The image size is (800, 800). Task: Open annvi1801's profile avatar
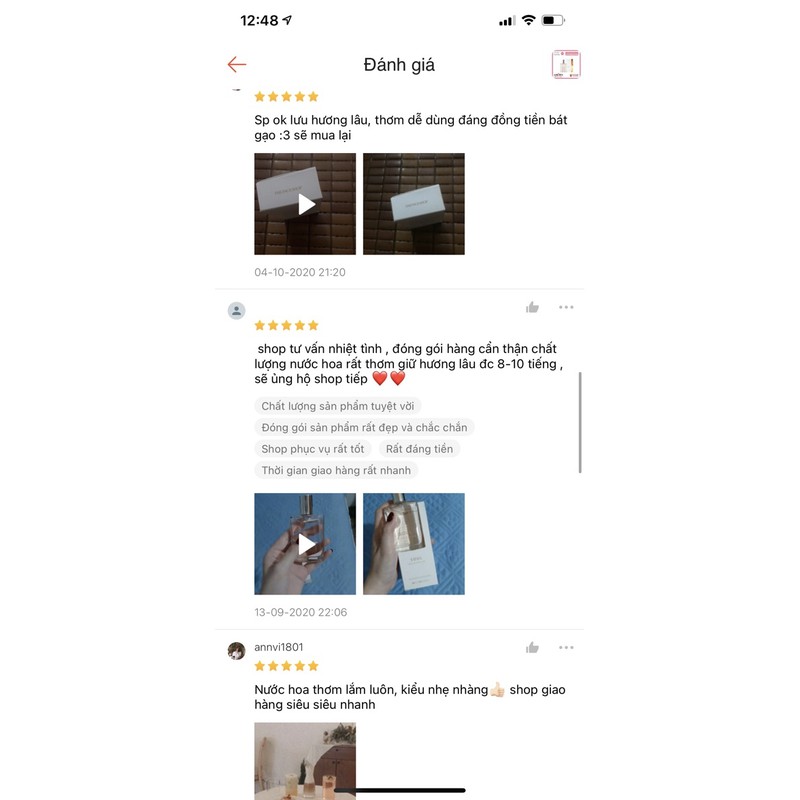click(x=236, y=651)
